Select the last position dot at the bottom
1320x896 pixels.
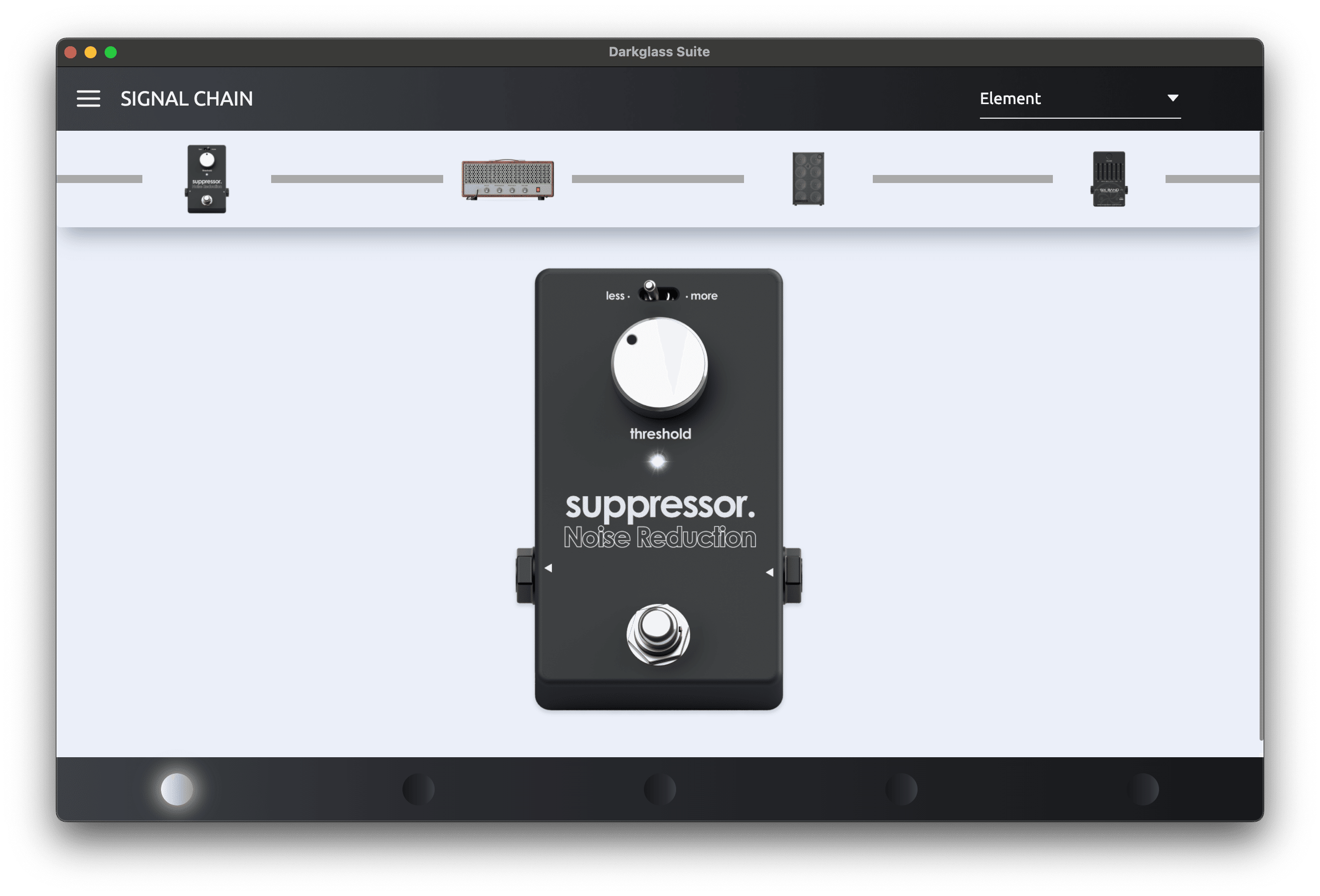click(x=1143, y=789)
